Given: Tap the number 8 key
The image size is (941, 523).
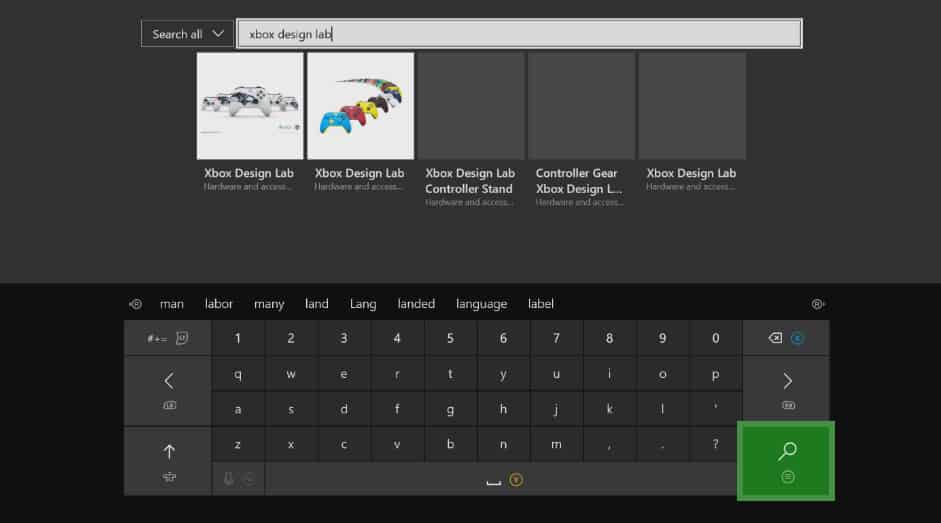Looking at the screenshot, I should coord(609,338).
